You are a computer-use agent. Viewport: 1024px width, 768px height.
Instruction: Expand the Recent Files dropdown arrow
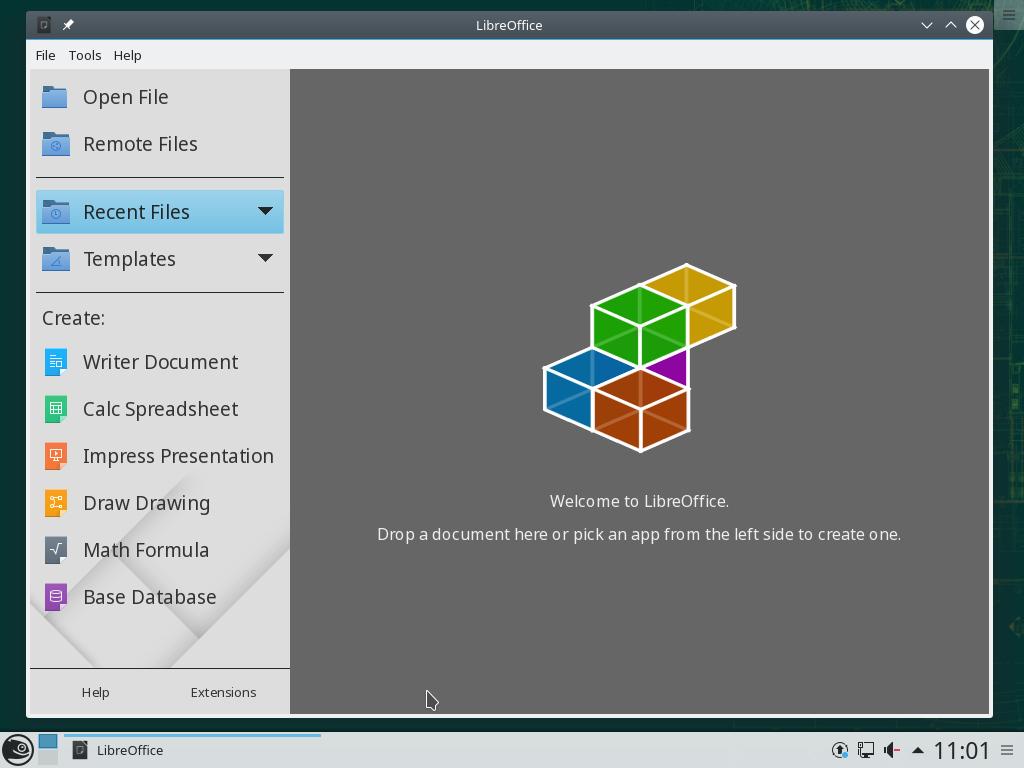pyautogui.click(x=265, y=211)
